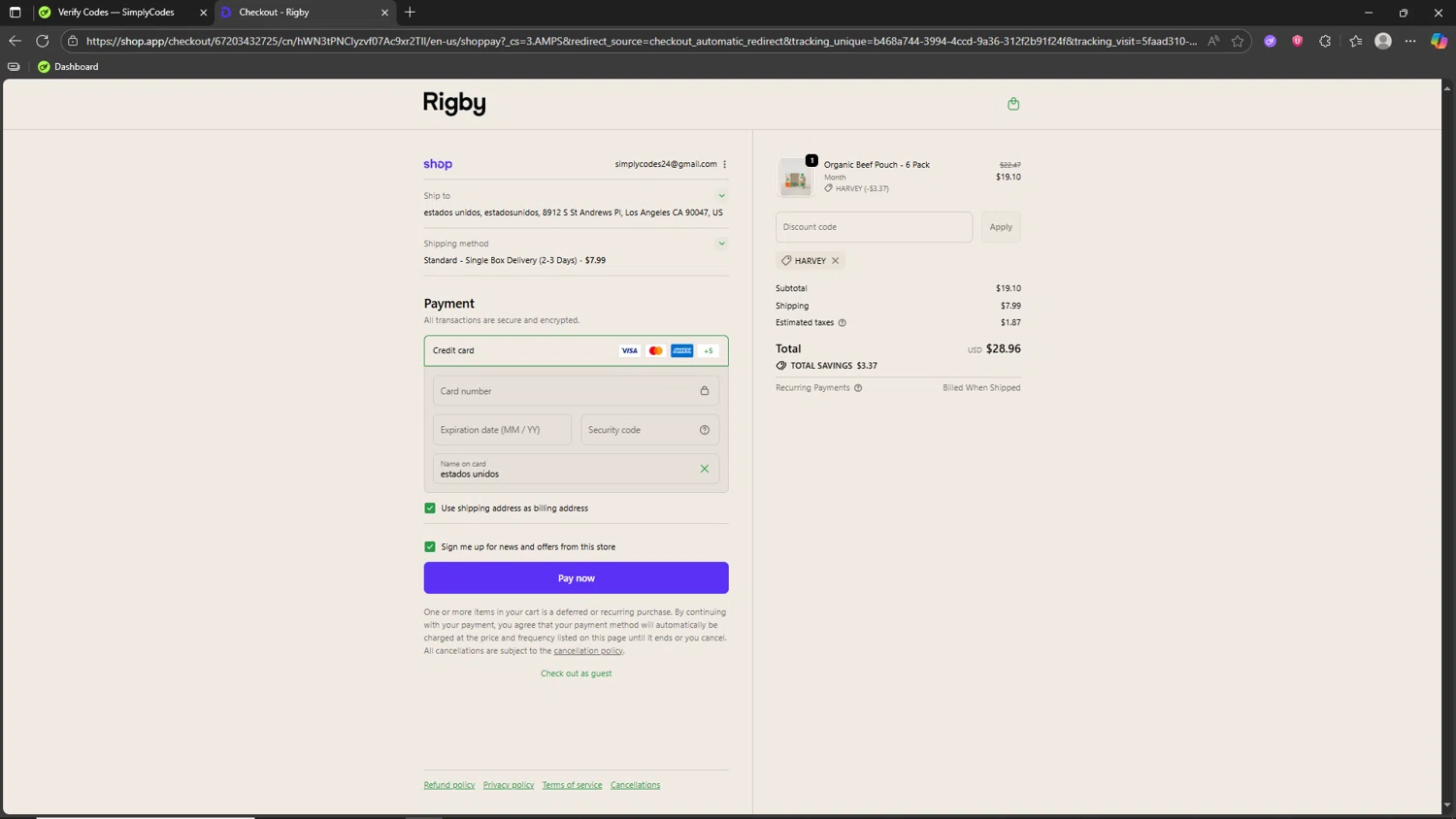
Task: Open browser profile avatar
Action: point(1383,41)
